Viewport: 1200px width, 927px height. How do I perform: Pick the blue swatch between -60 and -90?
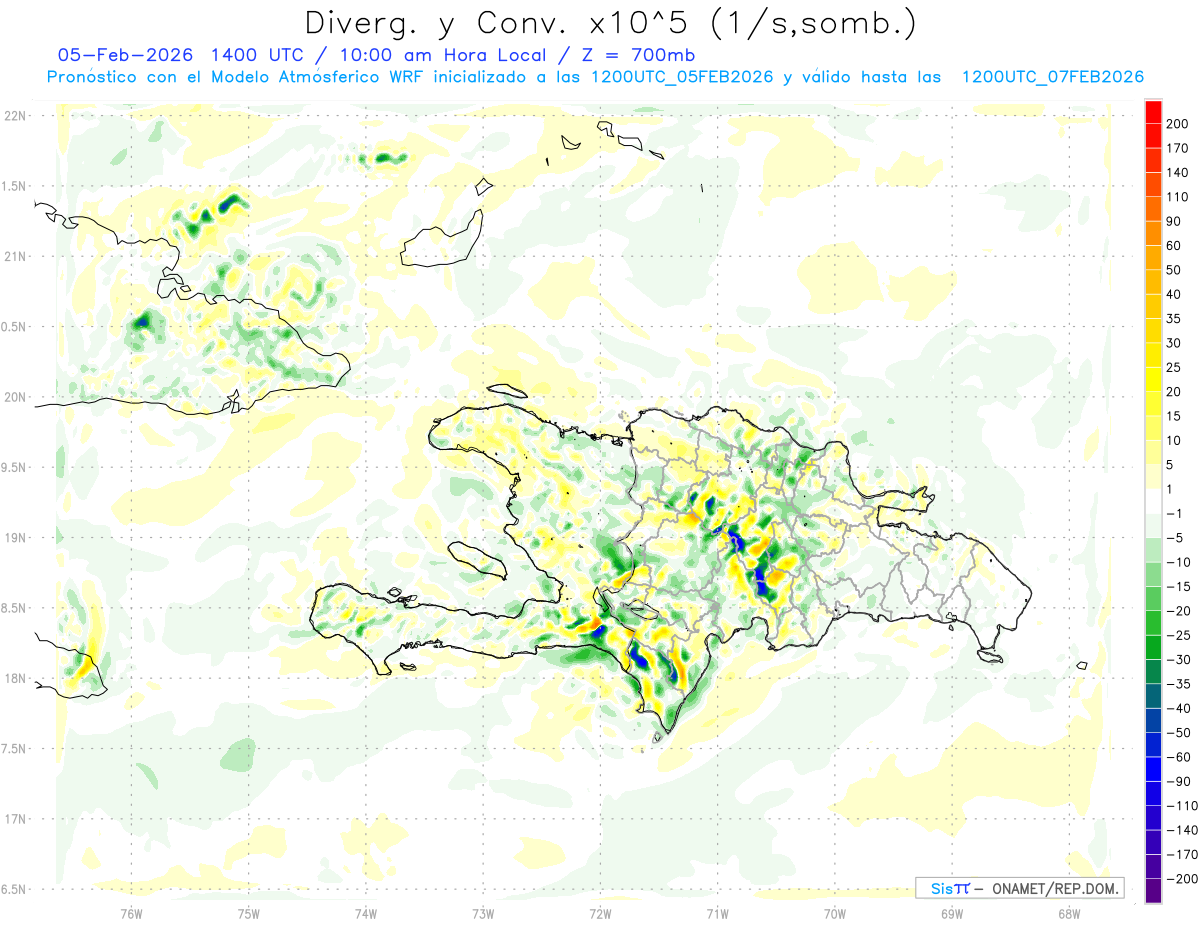[x=1153, y=769]
